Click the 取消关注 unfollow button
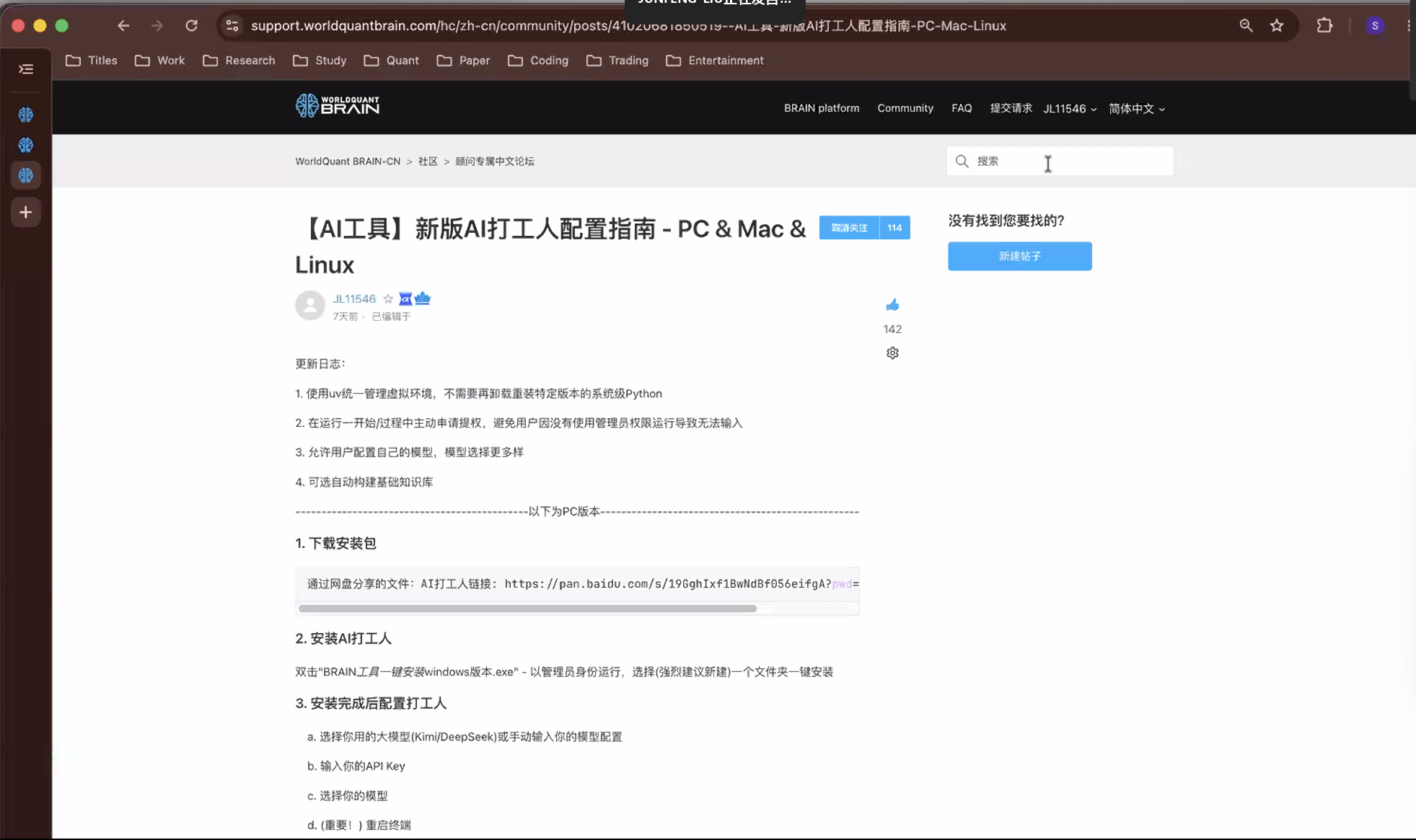Image resolution: width=1416 pixels, height=840 pixels. [849, 228]
